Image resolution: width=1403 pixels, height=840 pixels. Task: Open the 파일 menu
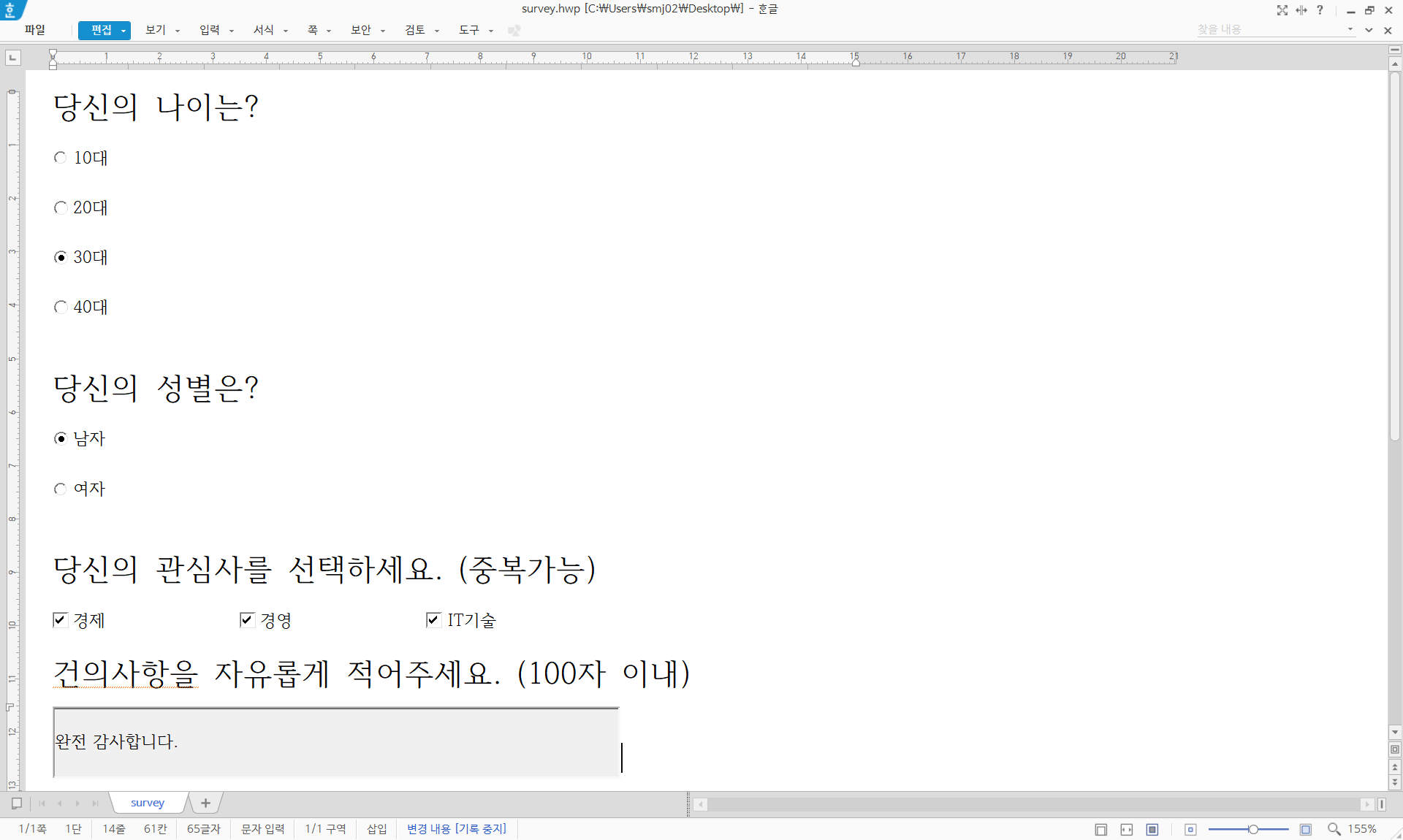point(35,30)
